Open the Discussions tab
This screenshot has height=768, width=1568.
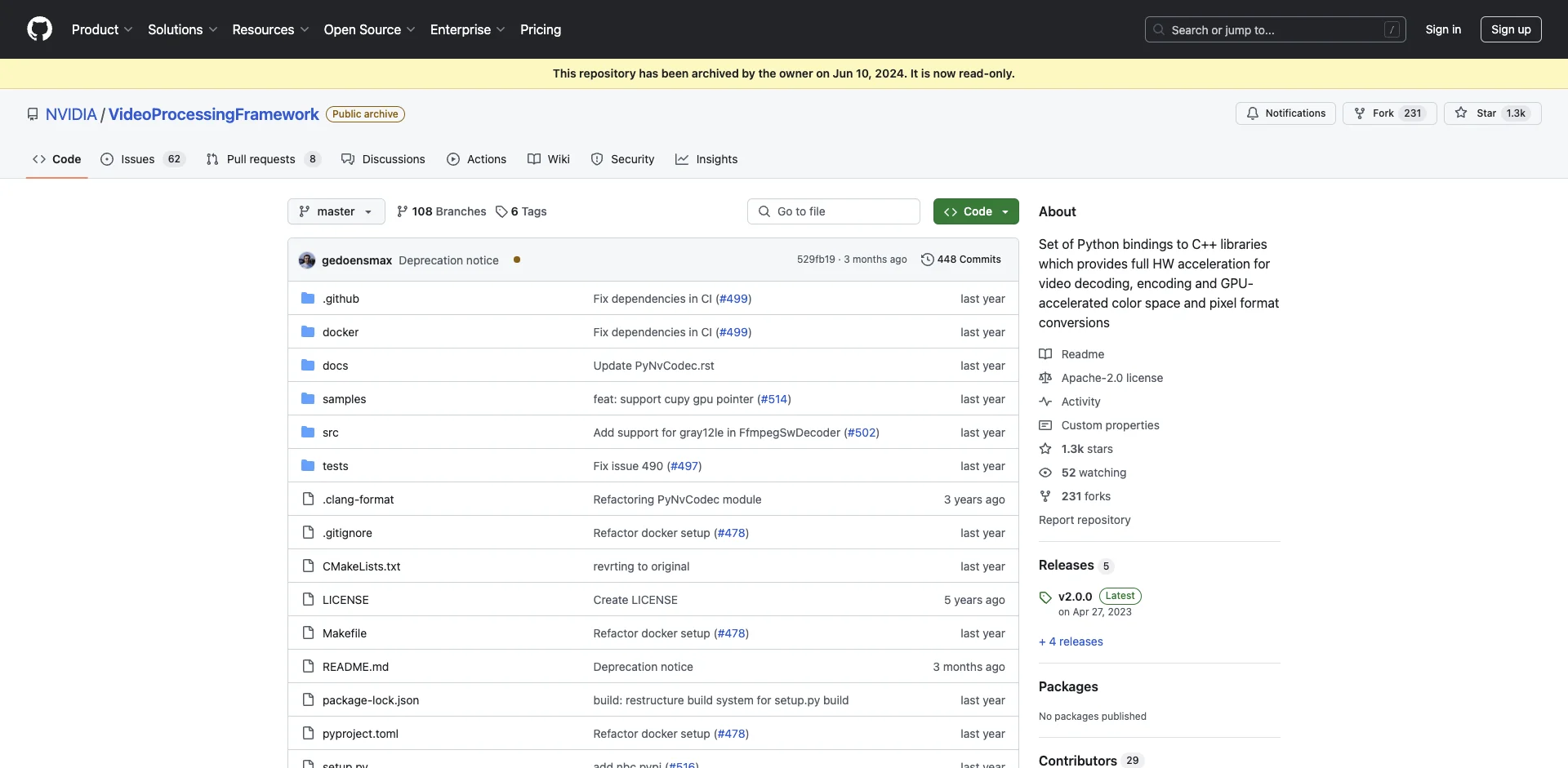click(383, 159)
